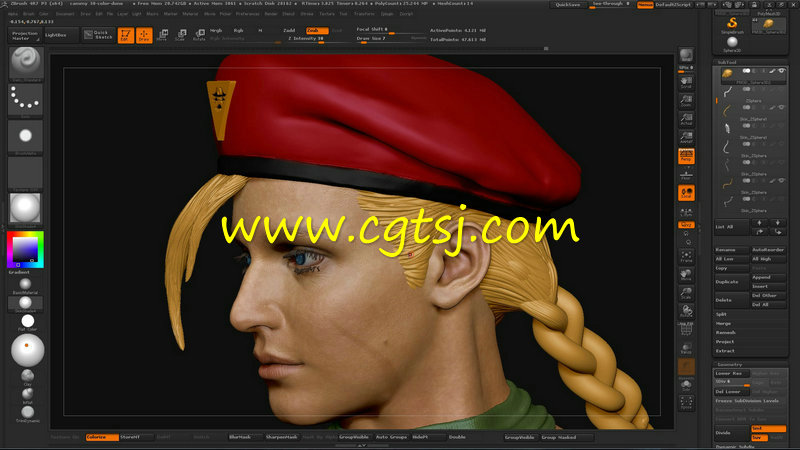Select the Scale transform tool in top shelf
Viewport: 800px width, 450px height.
point(181,35)
